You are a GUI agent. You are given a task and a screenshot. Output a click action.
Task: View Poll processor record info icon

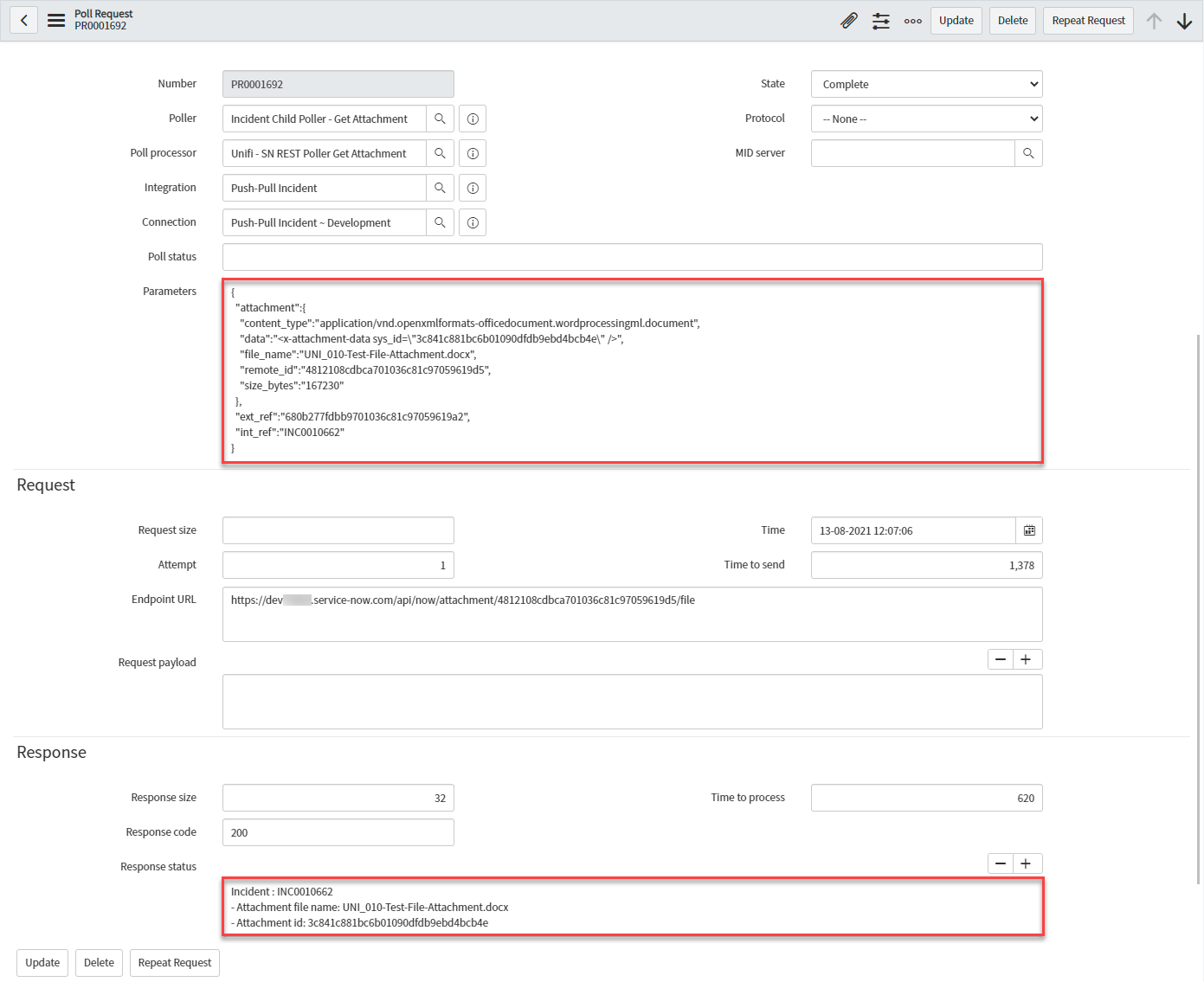pos(473,153)
